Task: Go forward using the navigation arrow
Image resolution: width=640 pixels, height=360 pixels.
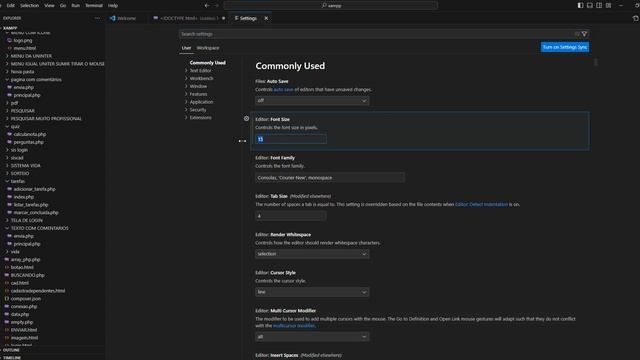Action: (x=216, y=6)
